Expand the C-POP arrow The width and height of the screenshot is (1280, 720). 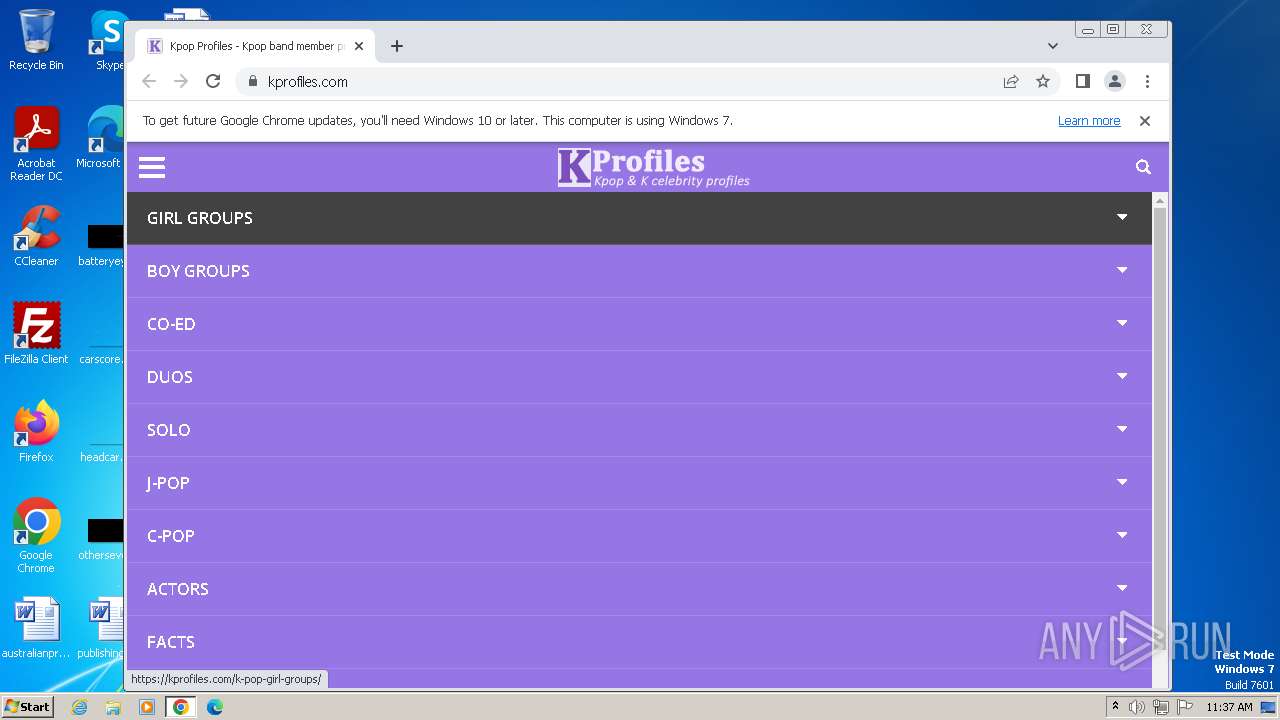(x=1122, y=535)
